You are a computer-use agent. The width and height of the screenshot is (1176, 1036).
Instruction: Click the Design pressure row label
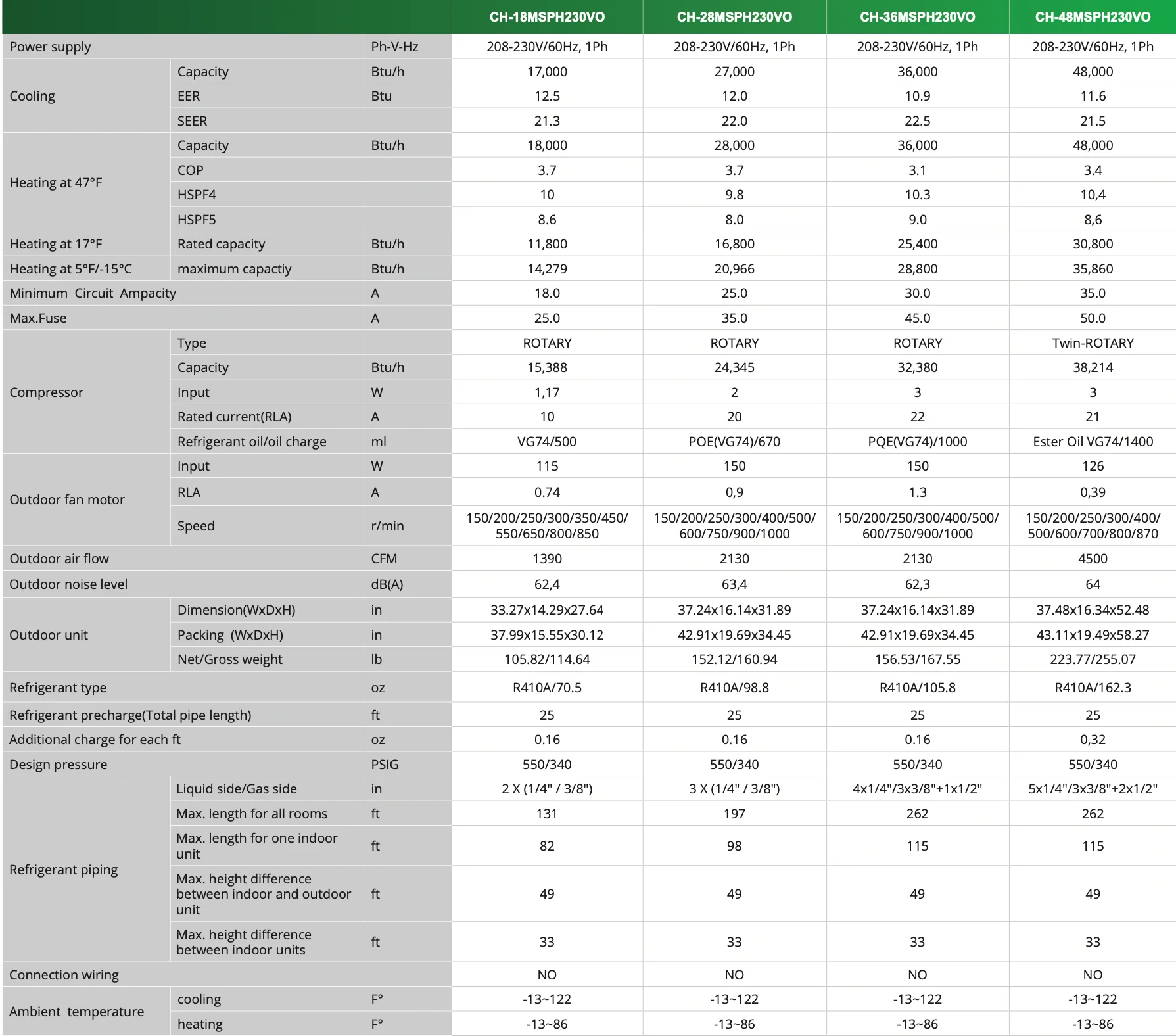[59, 765]
